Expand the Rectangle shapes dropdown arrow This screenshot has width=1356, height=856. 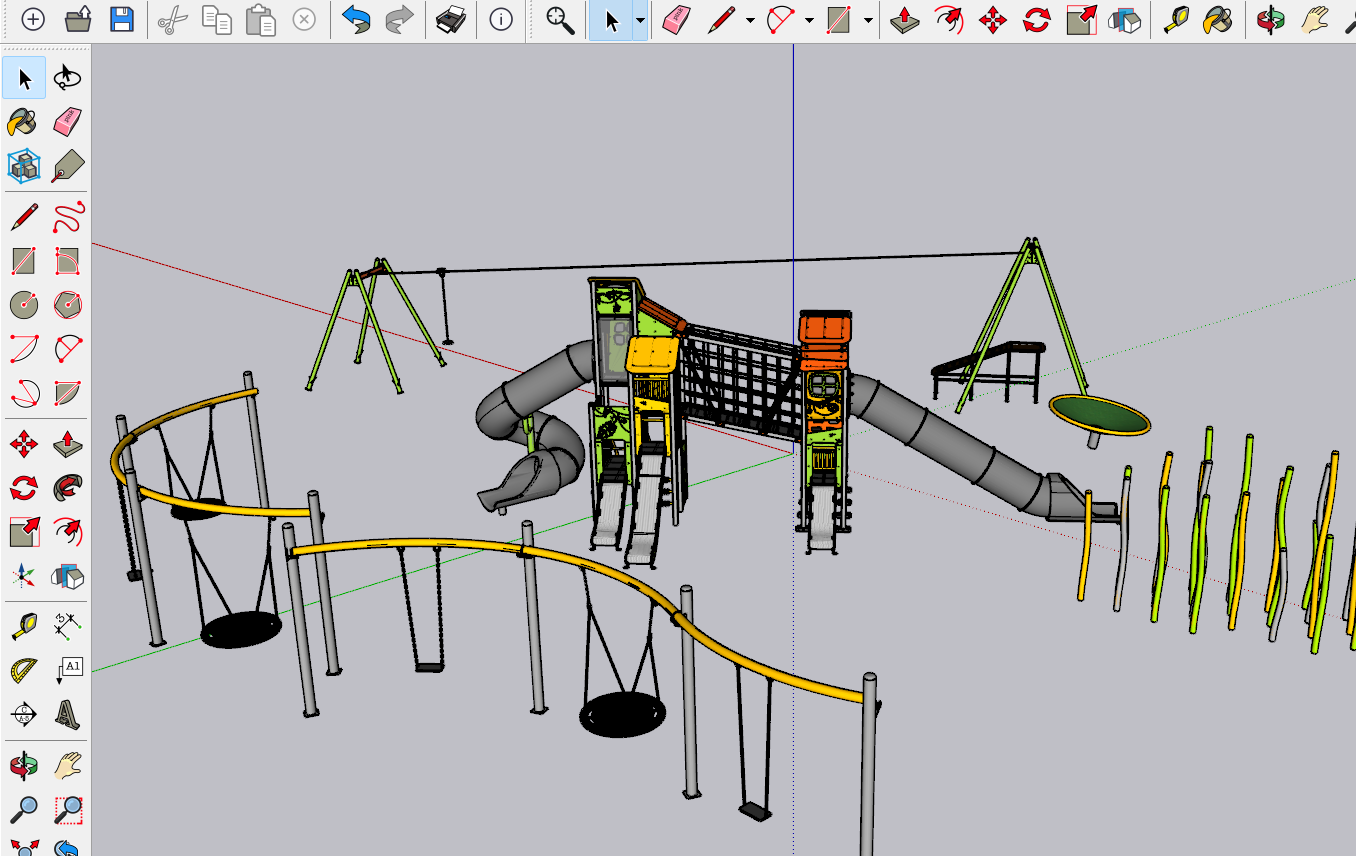click(x=867, y=21)
